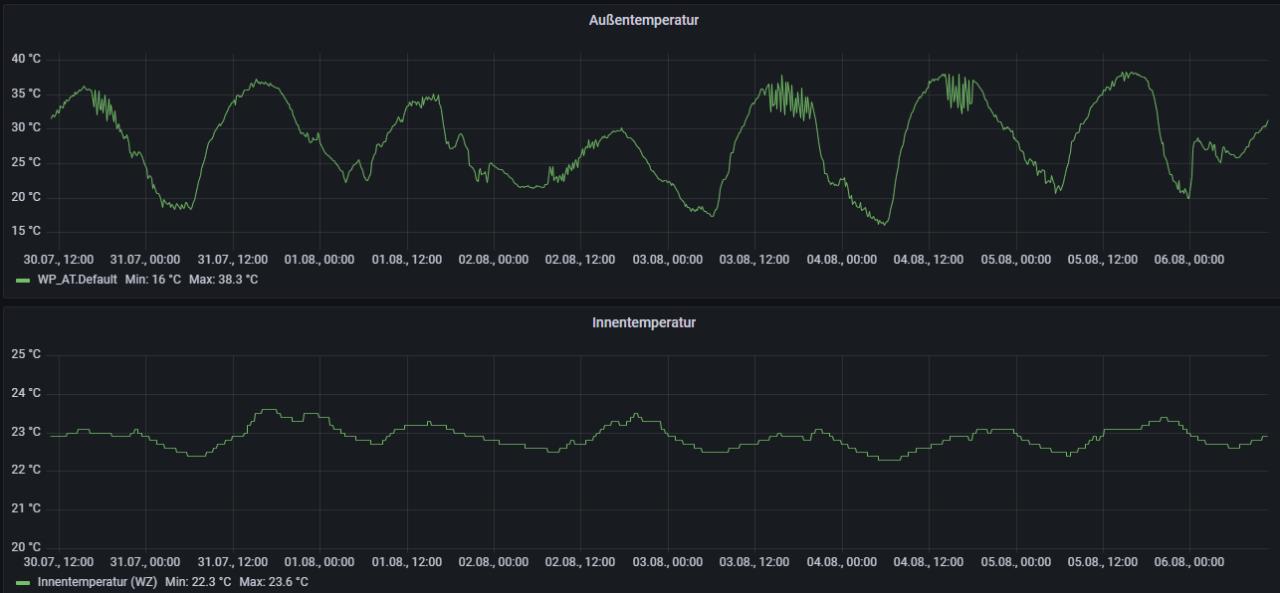Click '06.08., 00:00' under Außentemperatur chart
This screenshot has width=1280, height=593.
tap(1190, 259)
